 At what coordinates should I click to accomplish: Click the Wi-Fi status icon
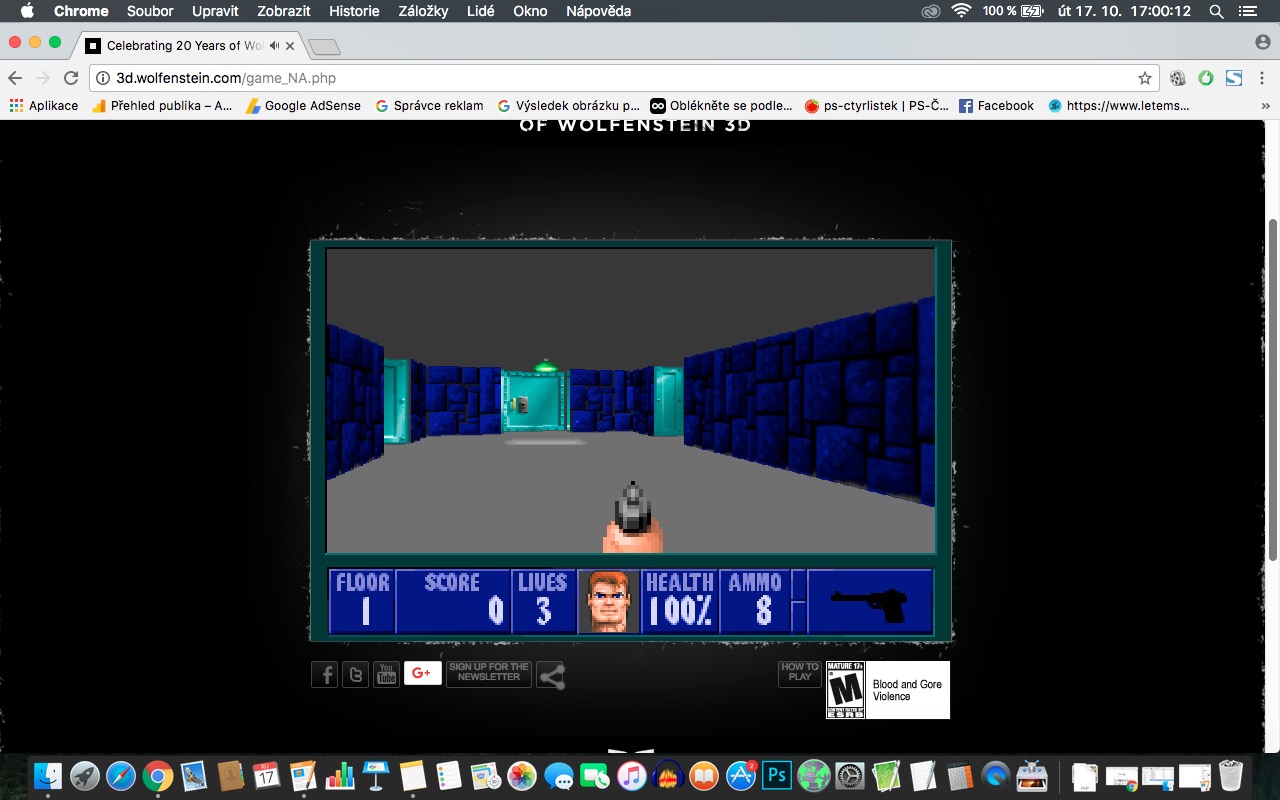(x=962, y=11)
